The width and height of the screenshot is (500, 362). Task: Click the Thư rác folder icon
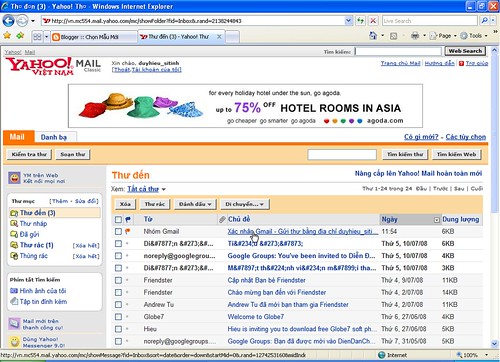click(14, 245)
